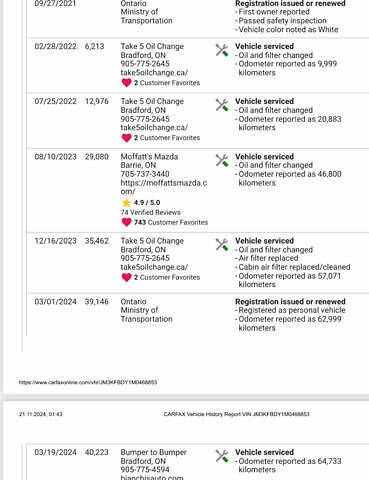Click the wrench icon for 12/16/2023 service
Viewport: 369px width, 480px height.
(x=222, y=245)
